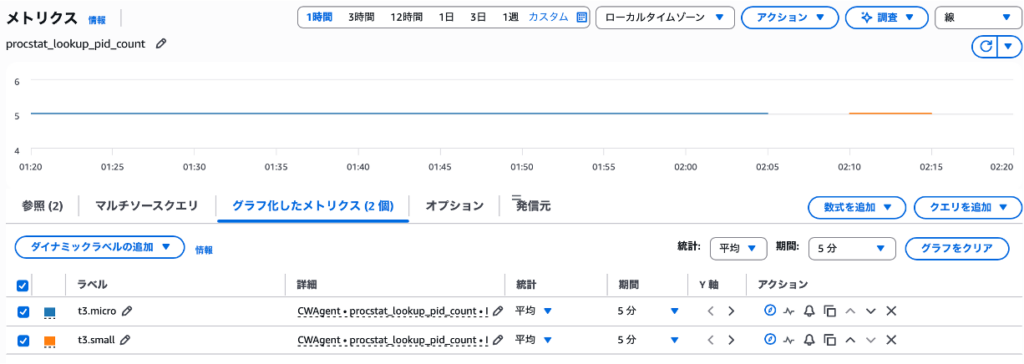The image size is (1024, 364).
Task: Move t3.small to right Y axis
Action: coord(731,340)
